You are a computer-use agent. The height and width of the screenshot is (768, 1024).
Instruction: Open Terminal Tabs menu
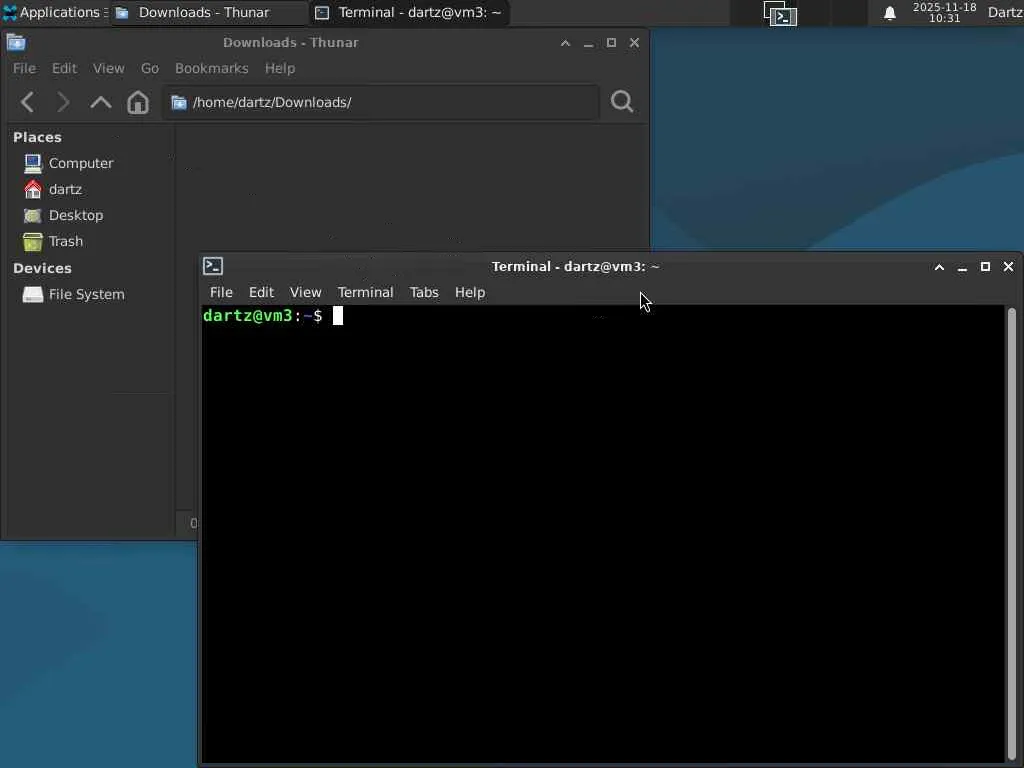(x=424, y=292)
